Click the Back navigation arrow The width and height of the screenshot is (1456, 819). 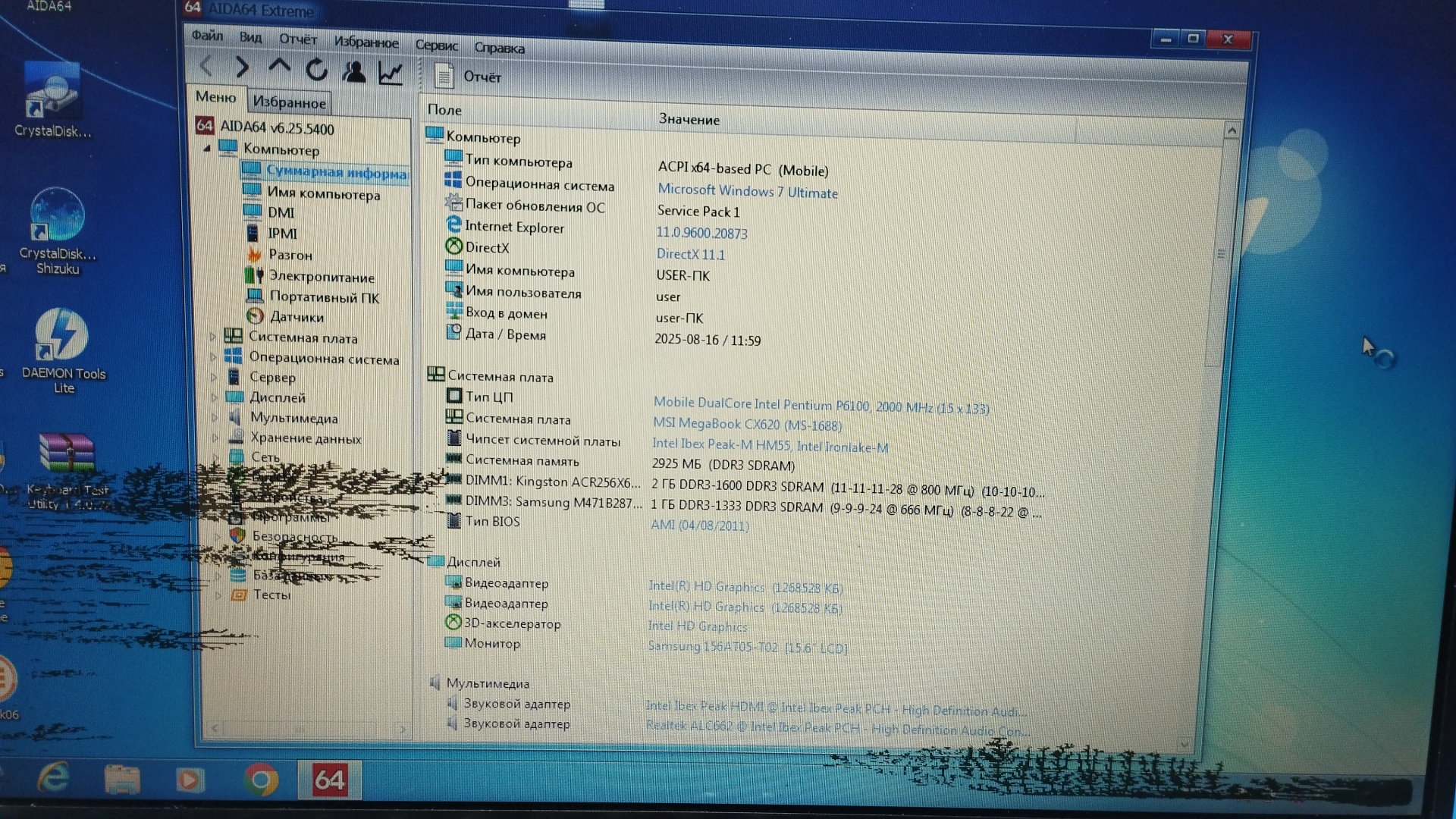(206, 67)
